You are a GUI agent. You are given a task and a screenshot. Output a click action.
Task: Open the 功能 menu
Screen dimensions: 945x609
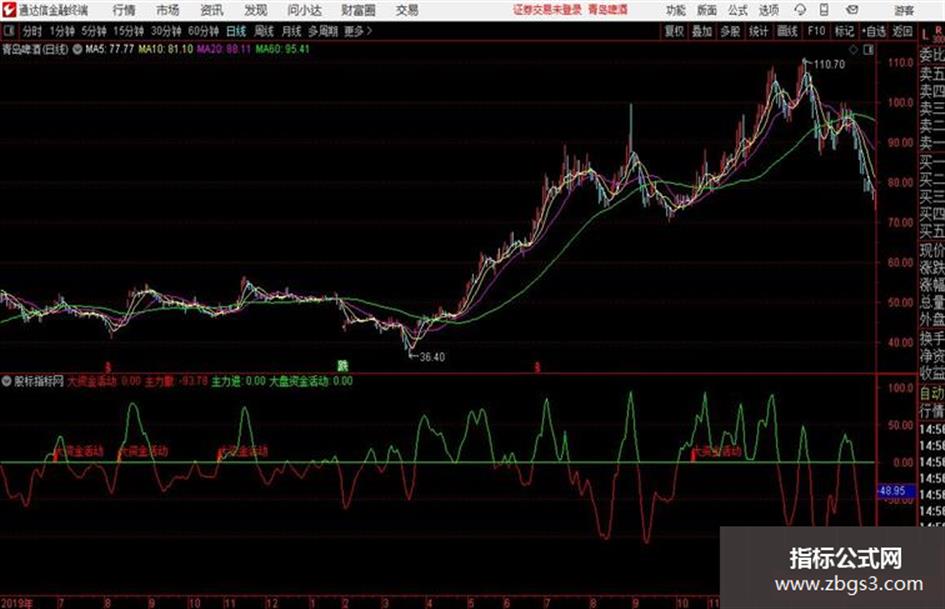[x=676, y=10]
